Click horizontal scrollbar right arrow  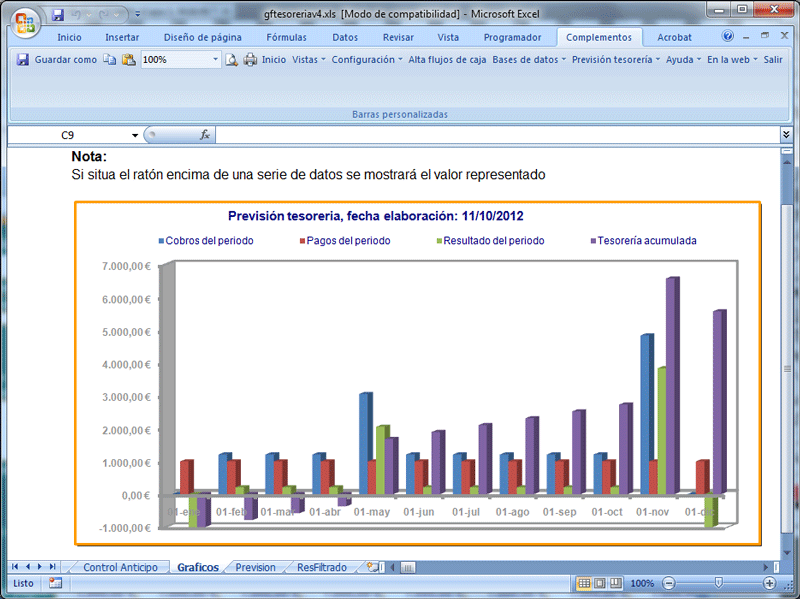[x=765, y=567]
